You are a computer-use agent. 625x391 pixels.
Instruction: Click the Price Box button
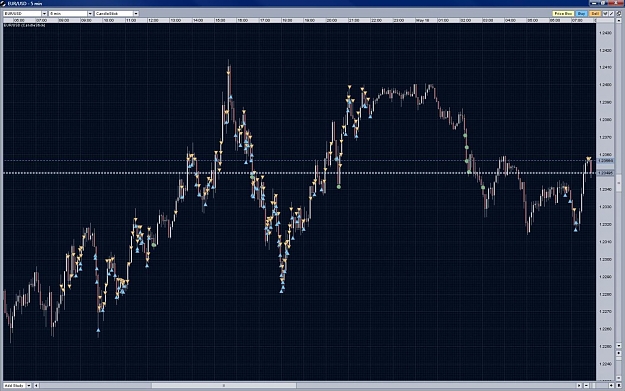pos(563,14)
